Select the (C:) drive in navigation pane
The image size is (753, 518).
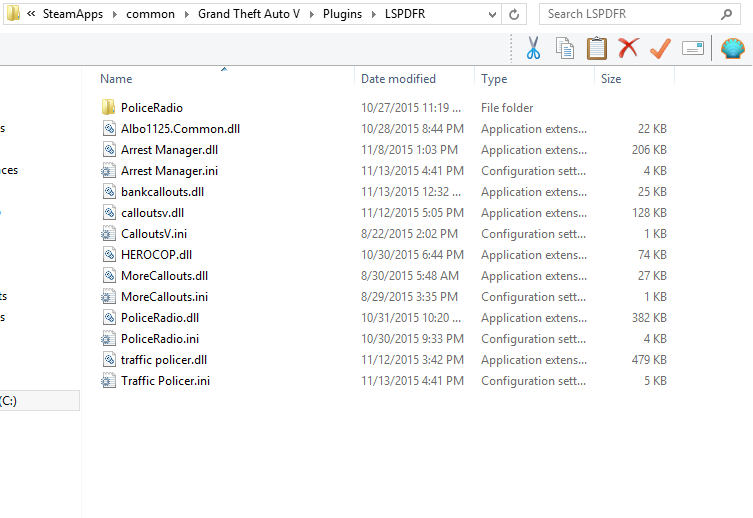tap(39, 400)
